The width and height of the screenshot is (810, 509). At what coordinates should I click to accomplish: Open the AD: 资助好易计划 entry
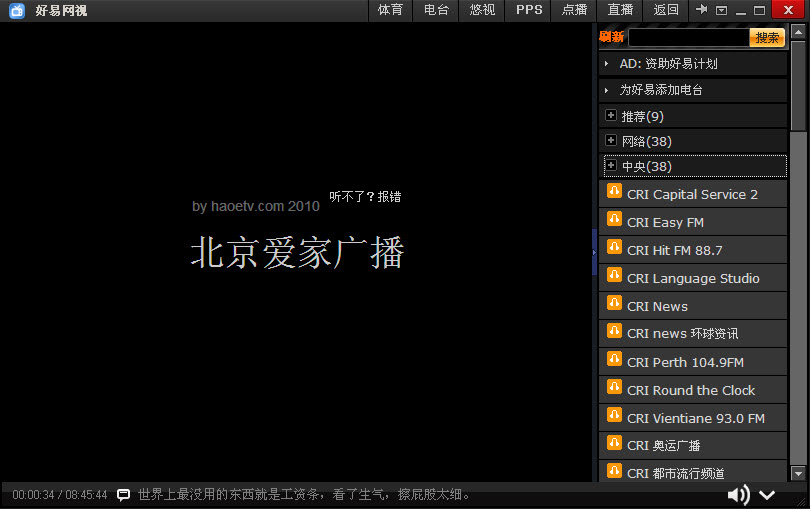668,64
